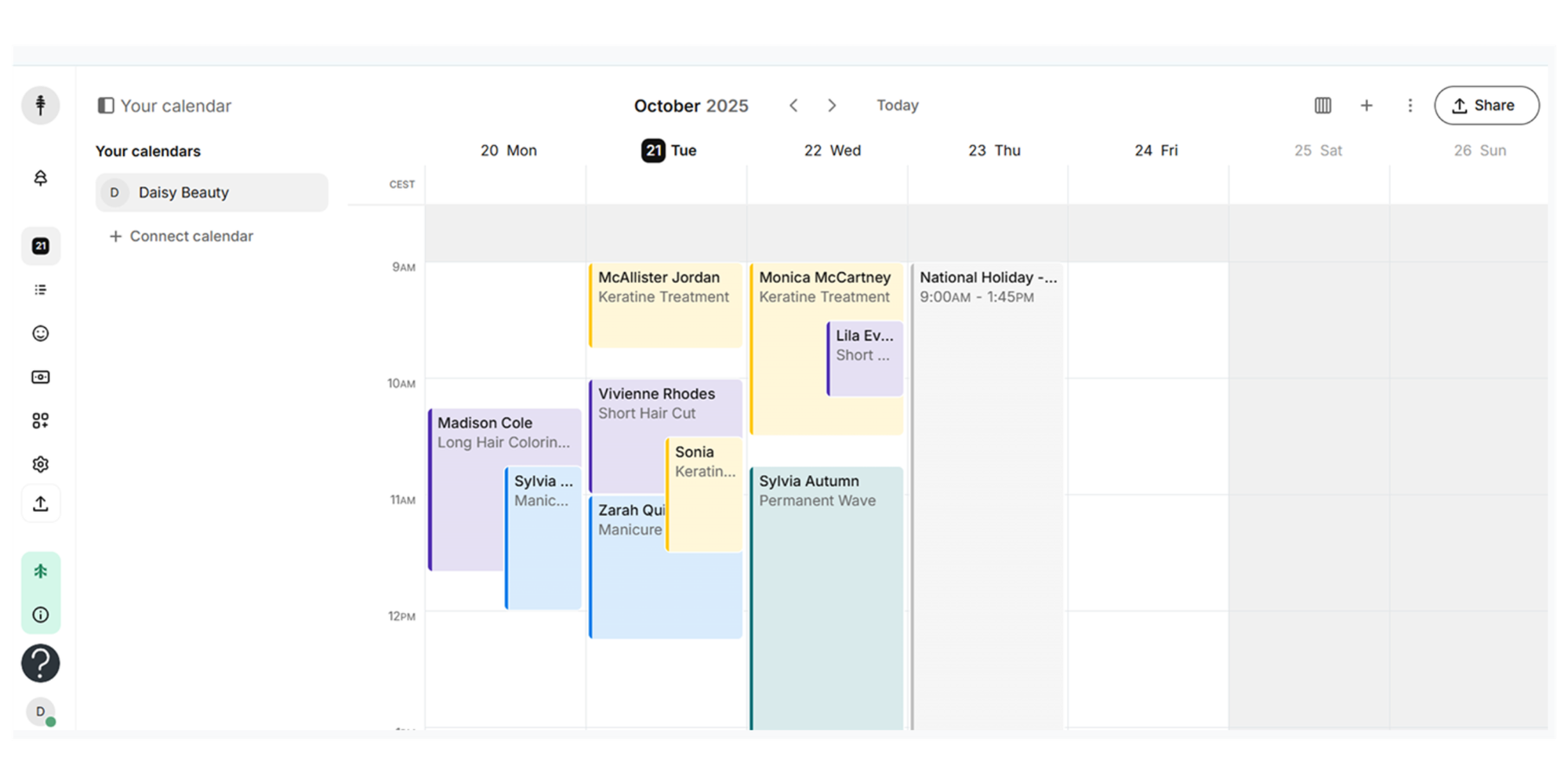Open the settings gear icon

(41, 464)
